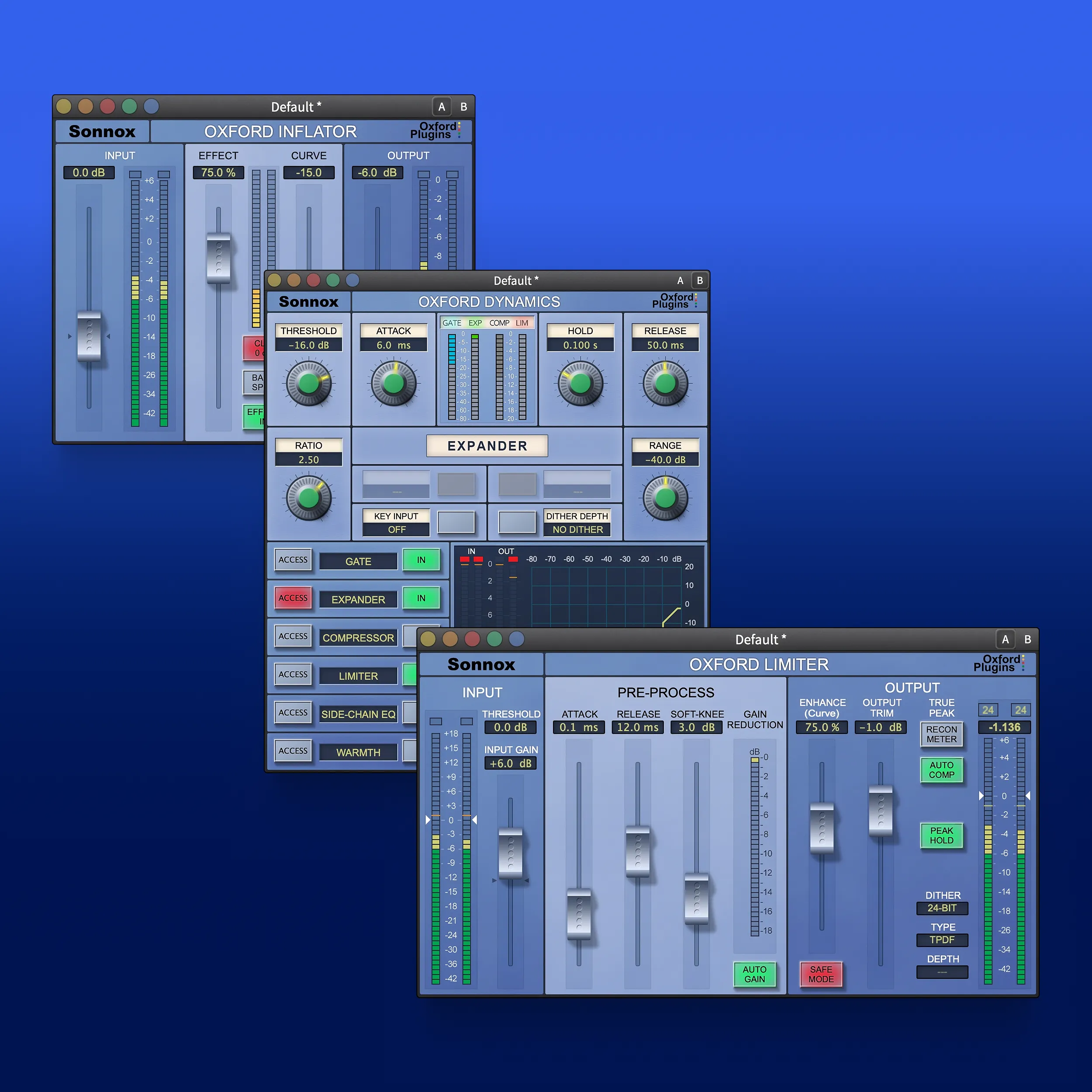The width and height of the screenshot is (1092, 1092).
Task: Click the yellow circle in Oxford Dynamics title bar
Action: [x=275, y=280]
